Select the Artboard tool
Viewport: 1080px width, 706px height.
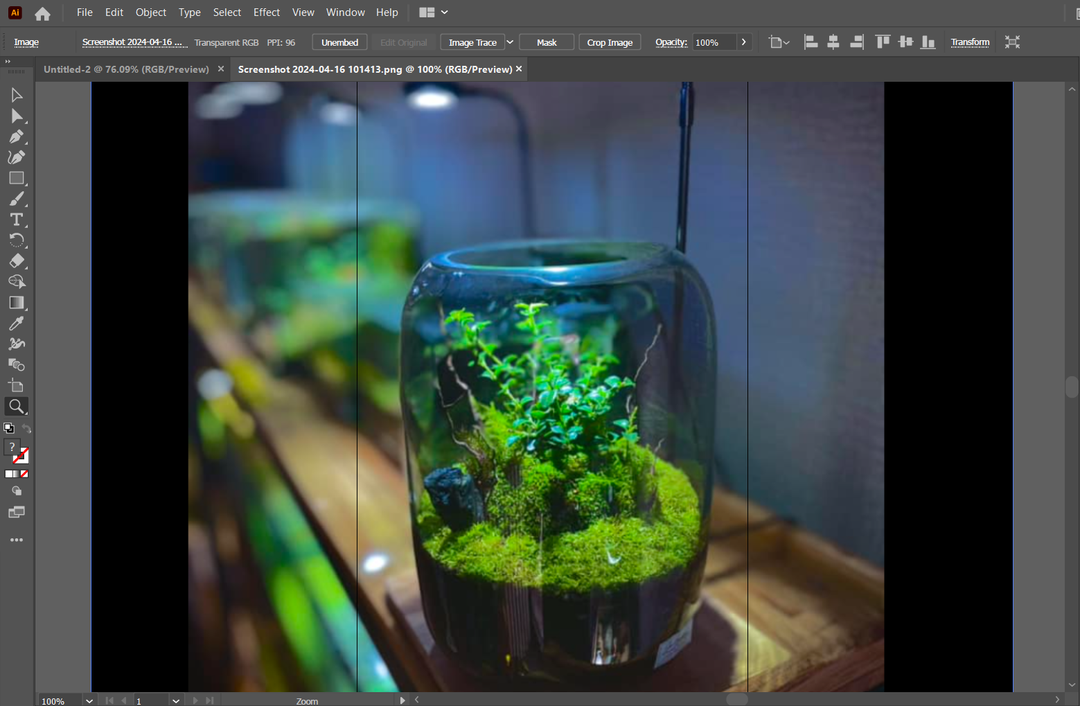(16, 386)
